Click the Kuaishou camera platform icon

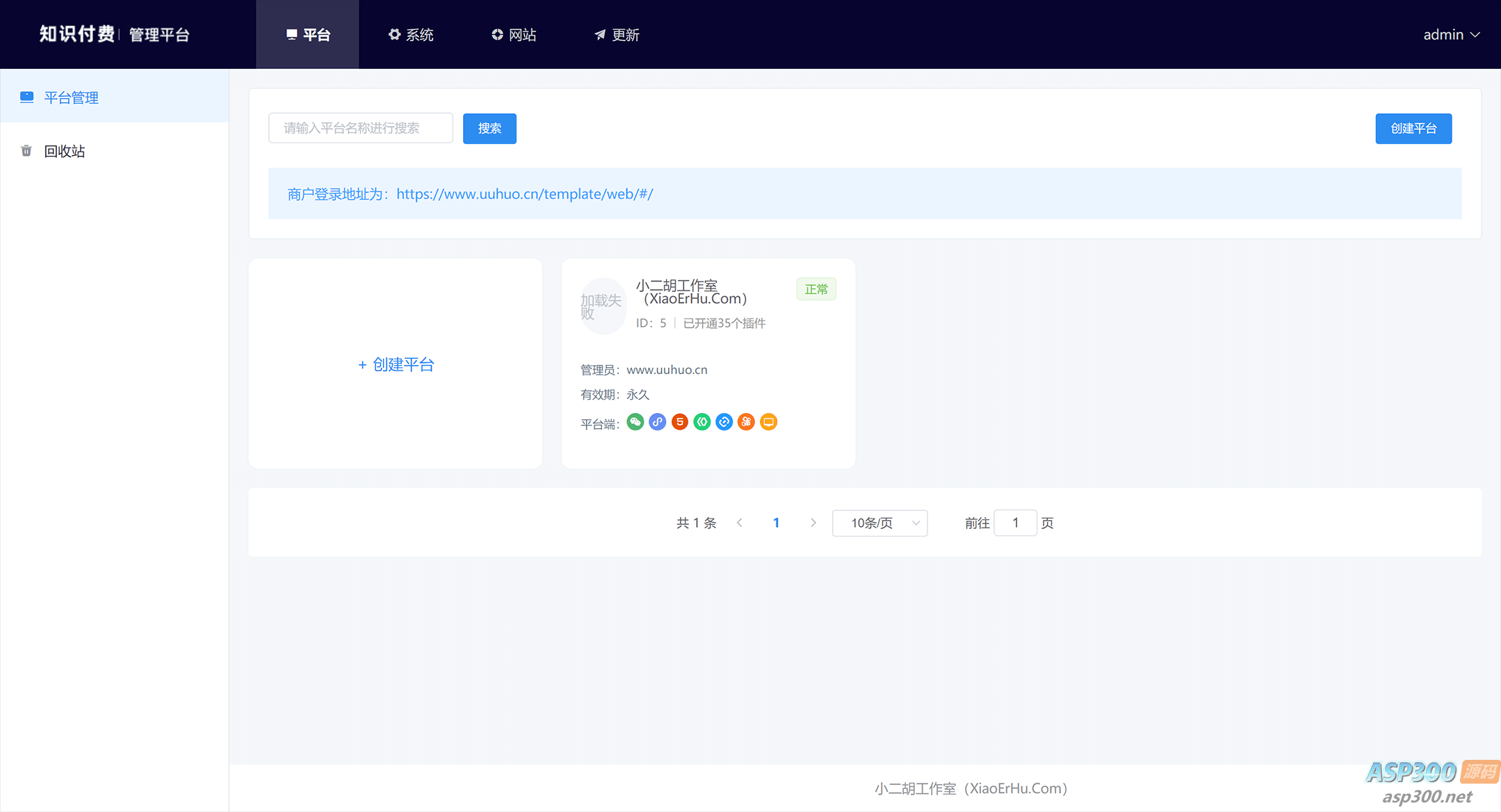(746, 422)
